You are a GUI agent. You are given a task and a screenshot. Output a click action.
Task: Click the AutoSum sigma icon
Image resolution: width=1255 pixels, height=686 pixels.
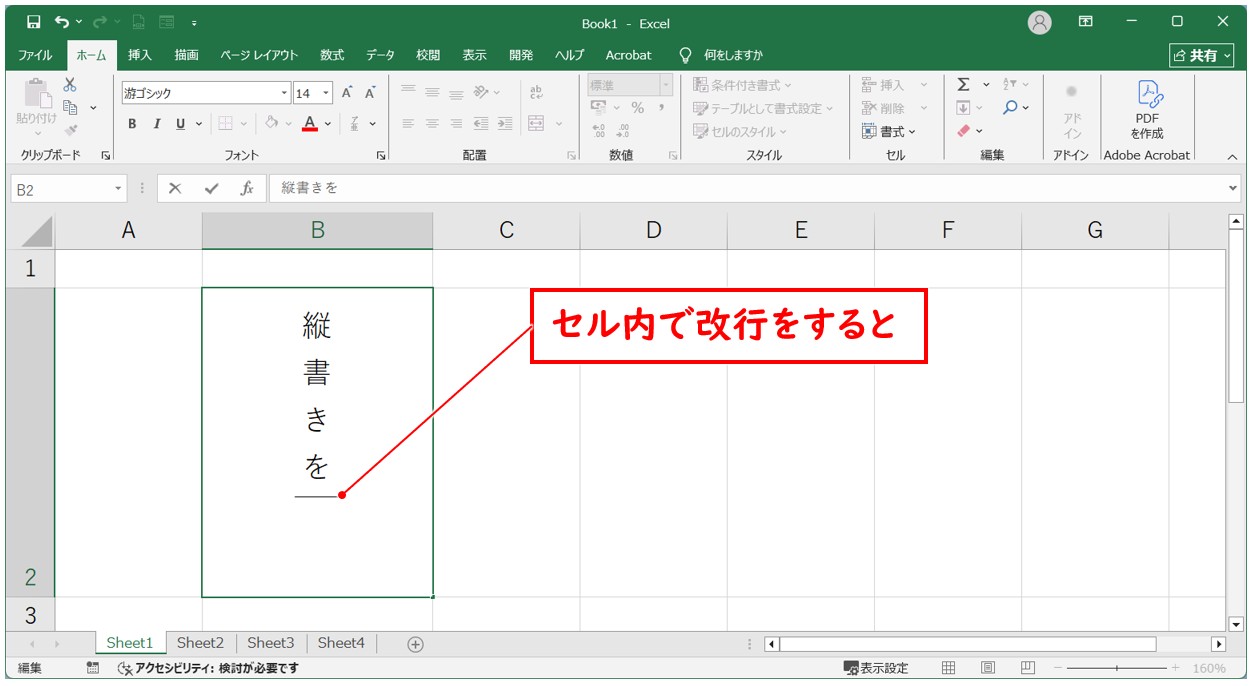(x=963, y=85)
